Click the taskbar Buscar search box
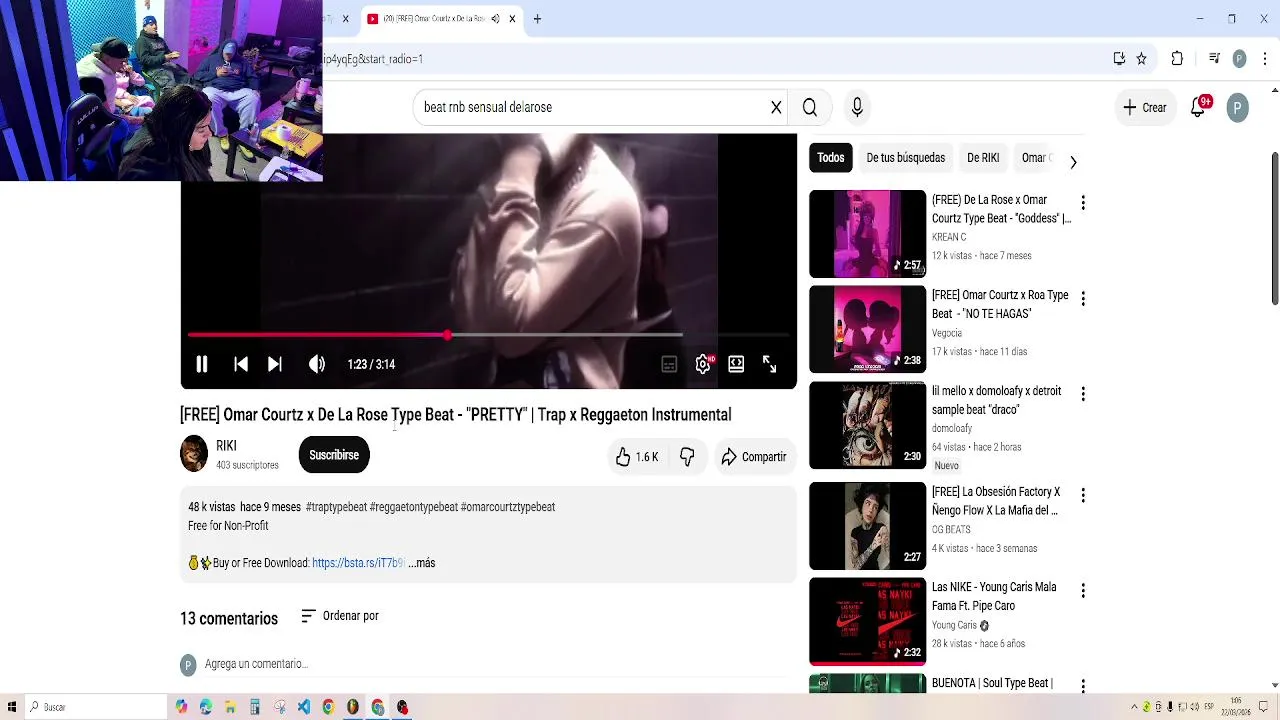This screenshot has width=1280, height=720. (96, 707)
